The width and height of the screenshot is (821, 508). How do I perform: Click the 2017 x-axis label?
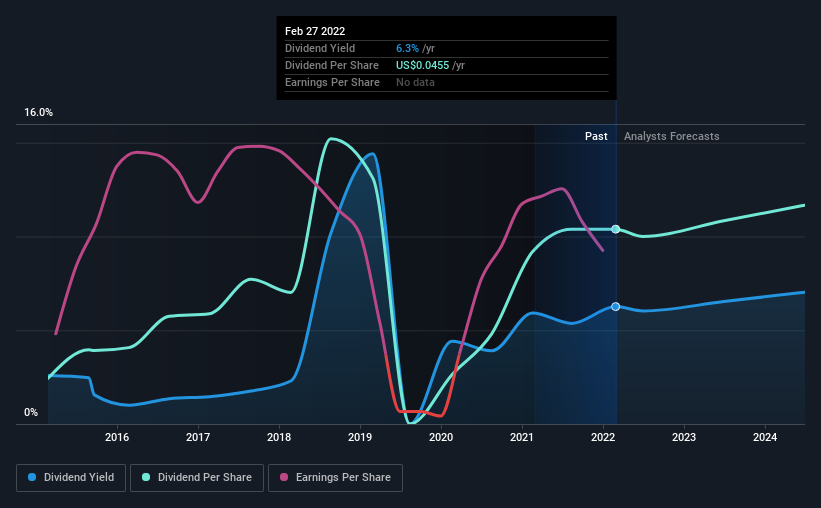(198, 437)
